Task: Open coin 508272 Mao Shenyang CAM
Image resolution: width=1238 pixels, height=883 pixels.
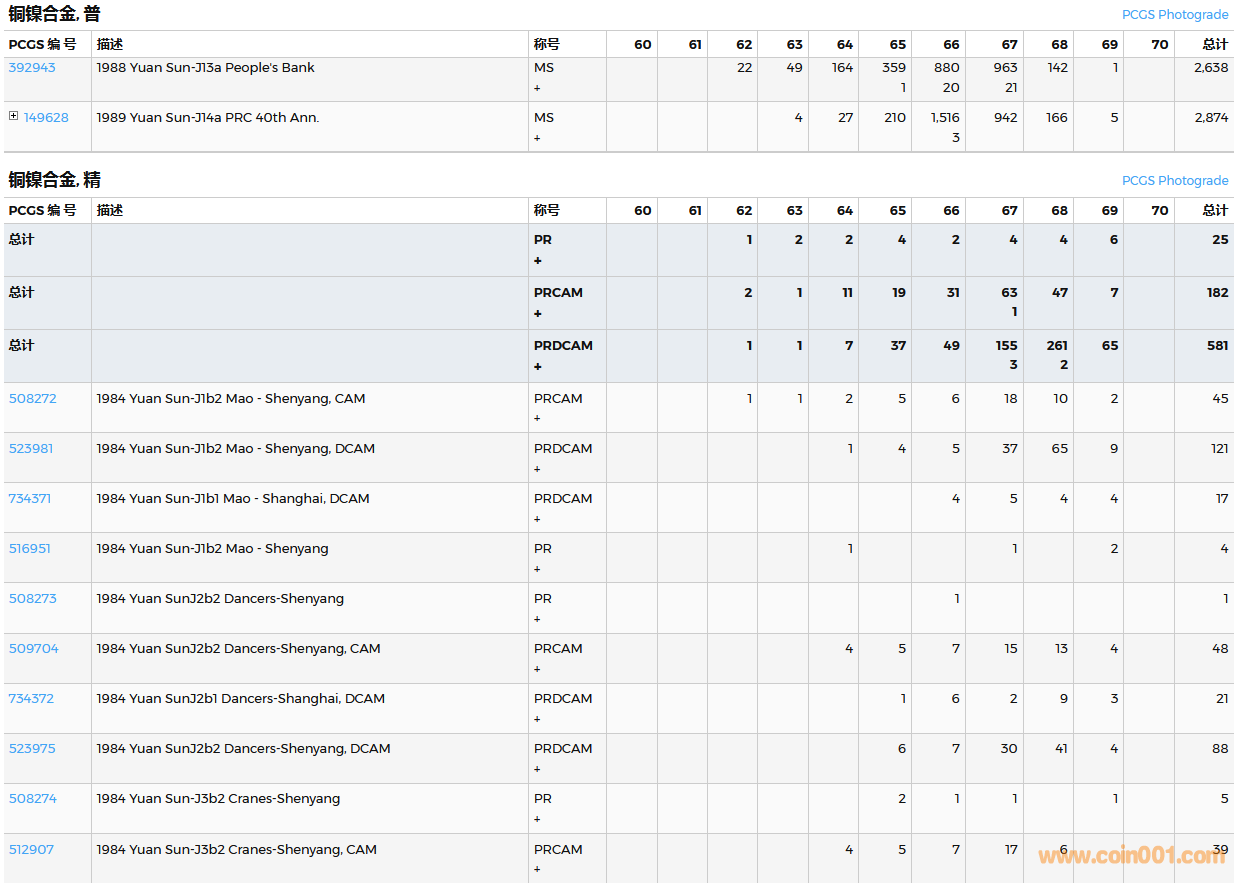Action: (x=32, y=399)
